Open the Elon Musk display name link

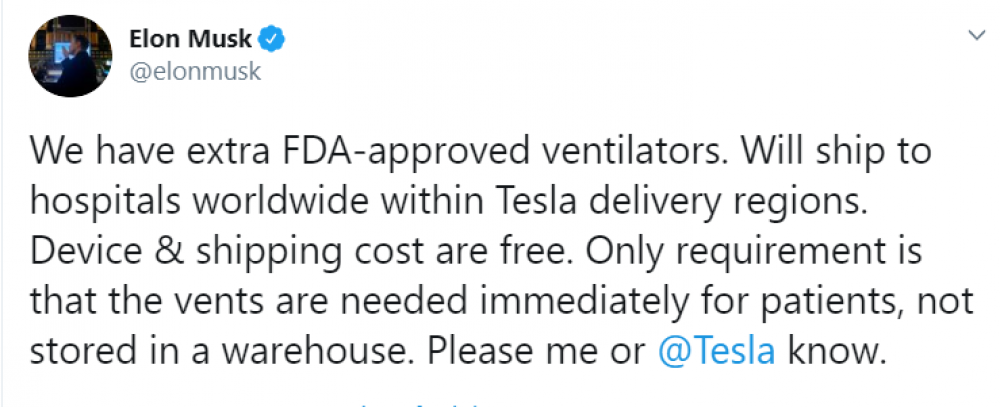(191, 40)
